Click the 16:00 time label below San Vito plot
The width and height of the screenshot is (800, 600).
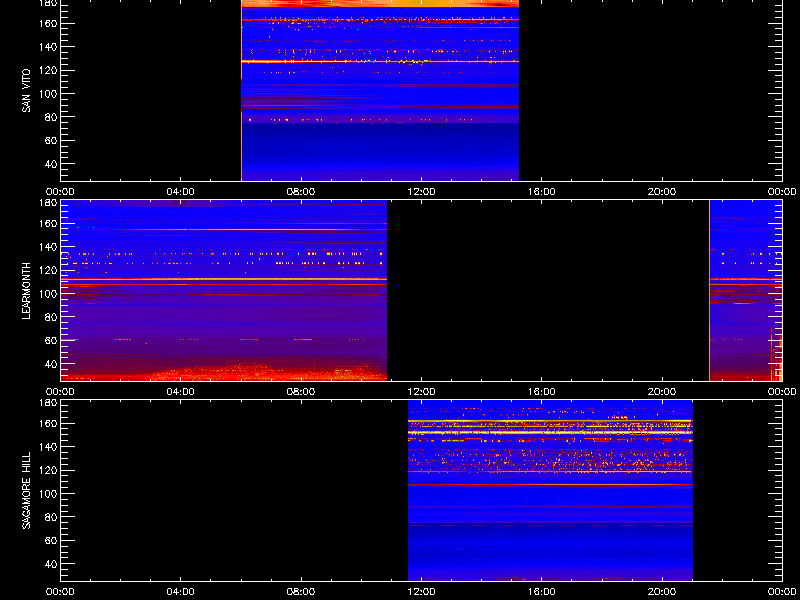coord(542,192)
